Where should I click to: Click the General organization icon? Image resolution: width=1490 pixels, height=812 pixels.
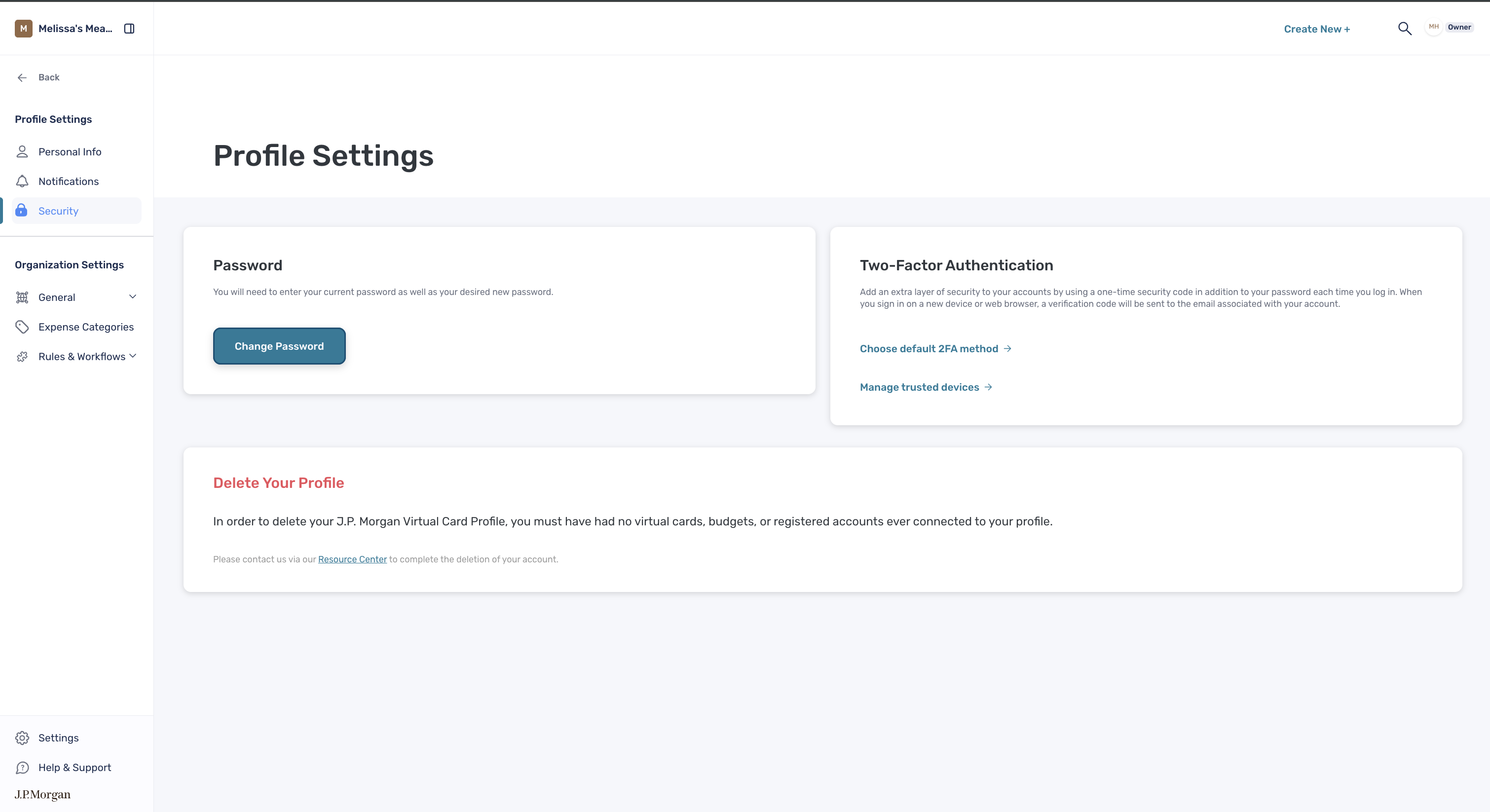point(22,297)
